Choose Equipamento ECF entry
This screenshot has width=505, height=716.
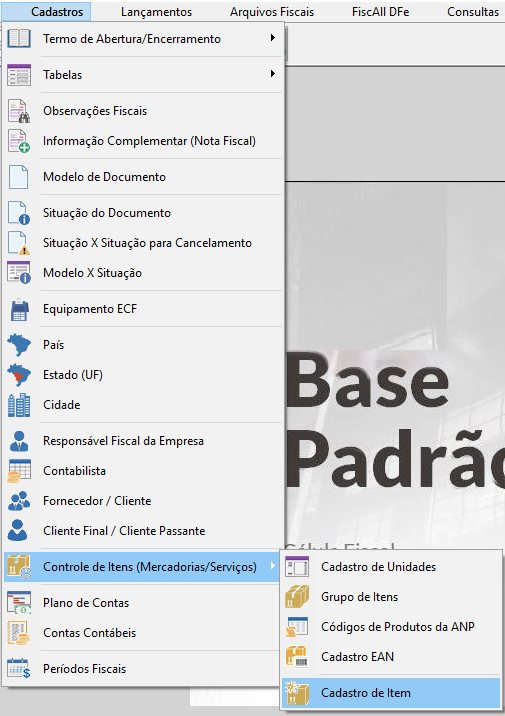(143, 309)
